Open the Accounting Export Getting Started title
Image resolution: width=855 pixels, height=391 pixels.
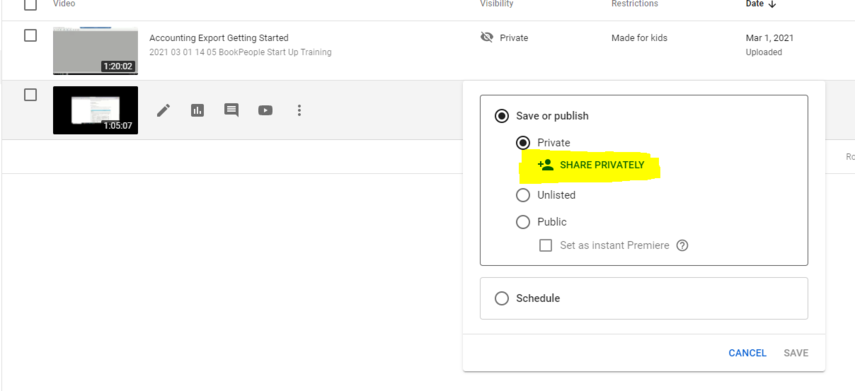(219, 38)
